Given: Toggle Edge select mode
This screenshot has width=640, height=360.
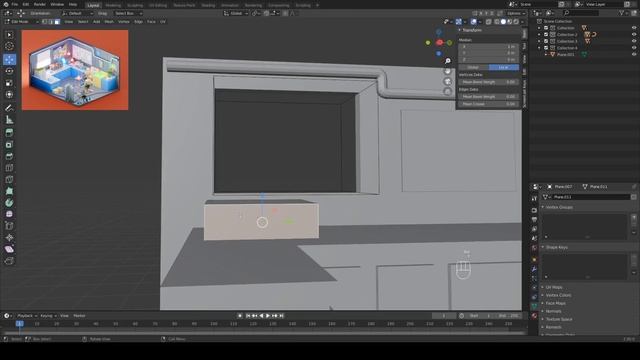Looking at the screenshot, I should (51, 22).
